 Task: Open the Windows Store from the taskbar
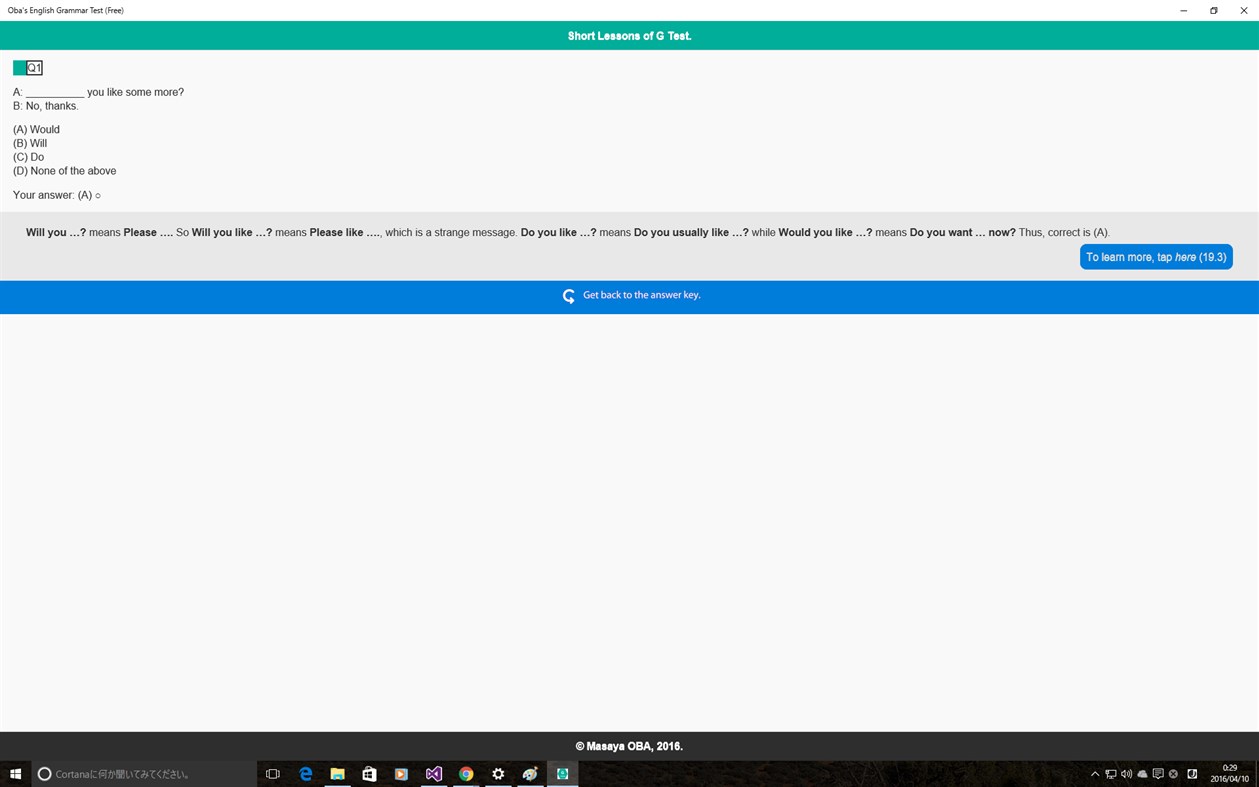370,773
